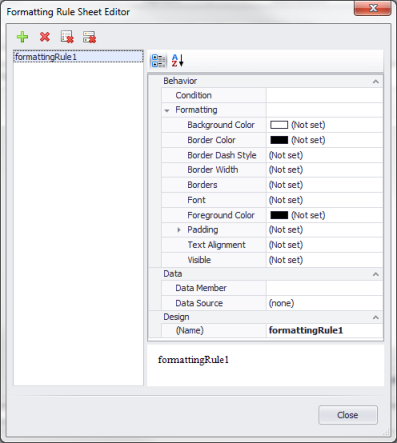
Task: Select the Border Dash Style label
Action: click(222, 155)
